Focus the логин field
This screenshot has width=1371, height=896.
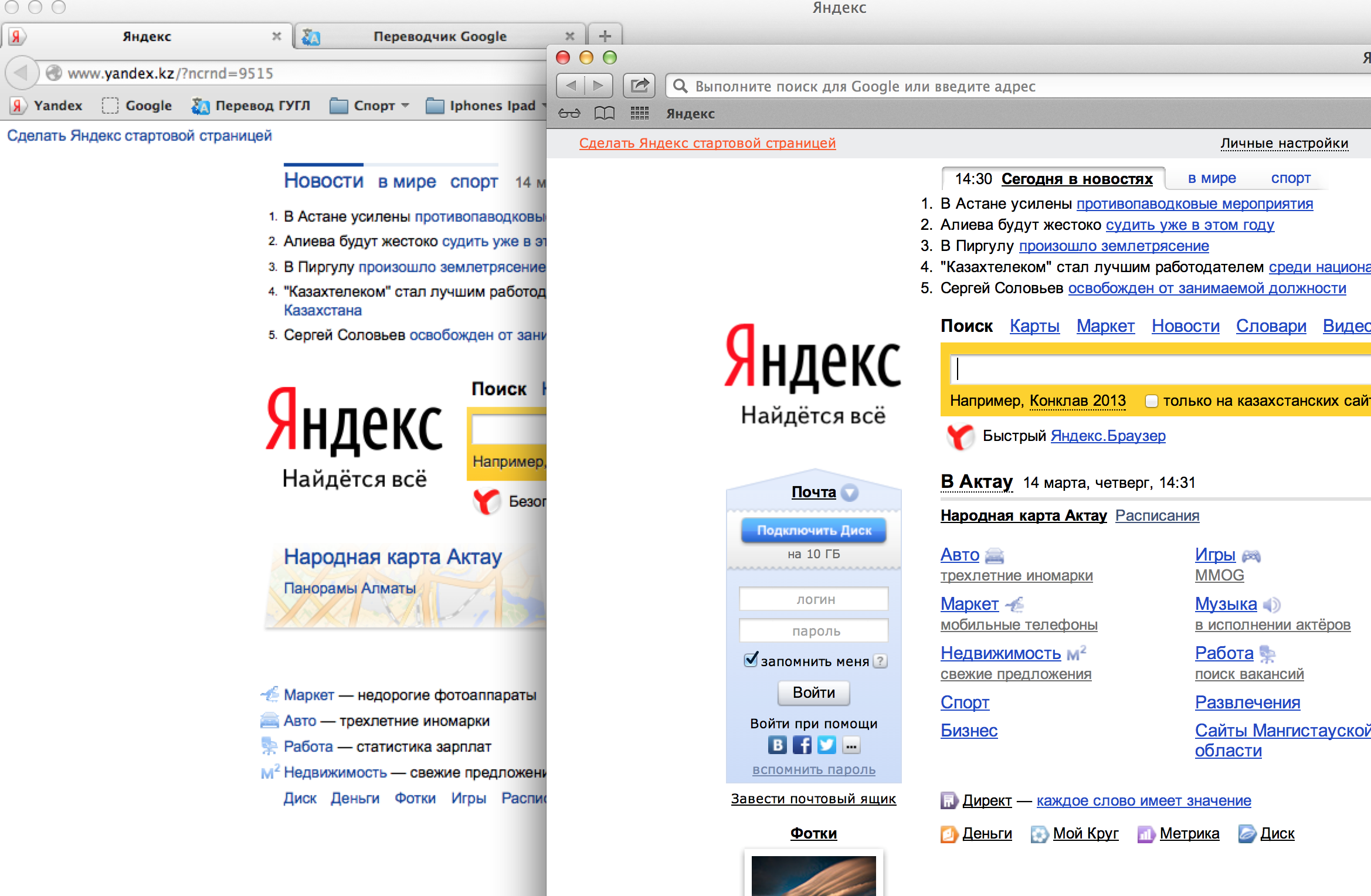814,599
